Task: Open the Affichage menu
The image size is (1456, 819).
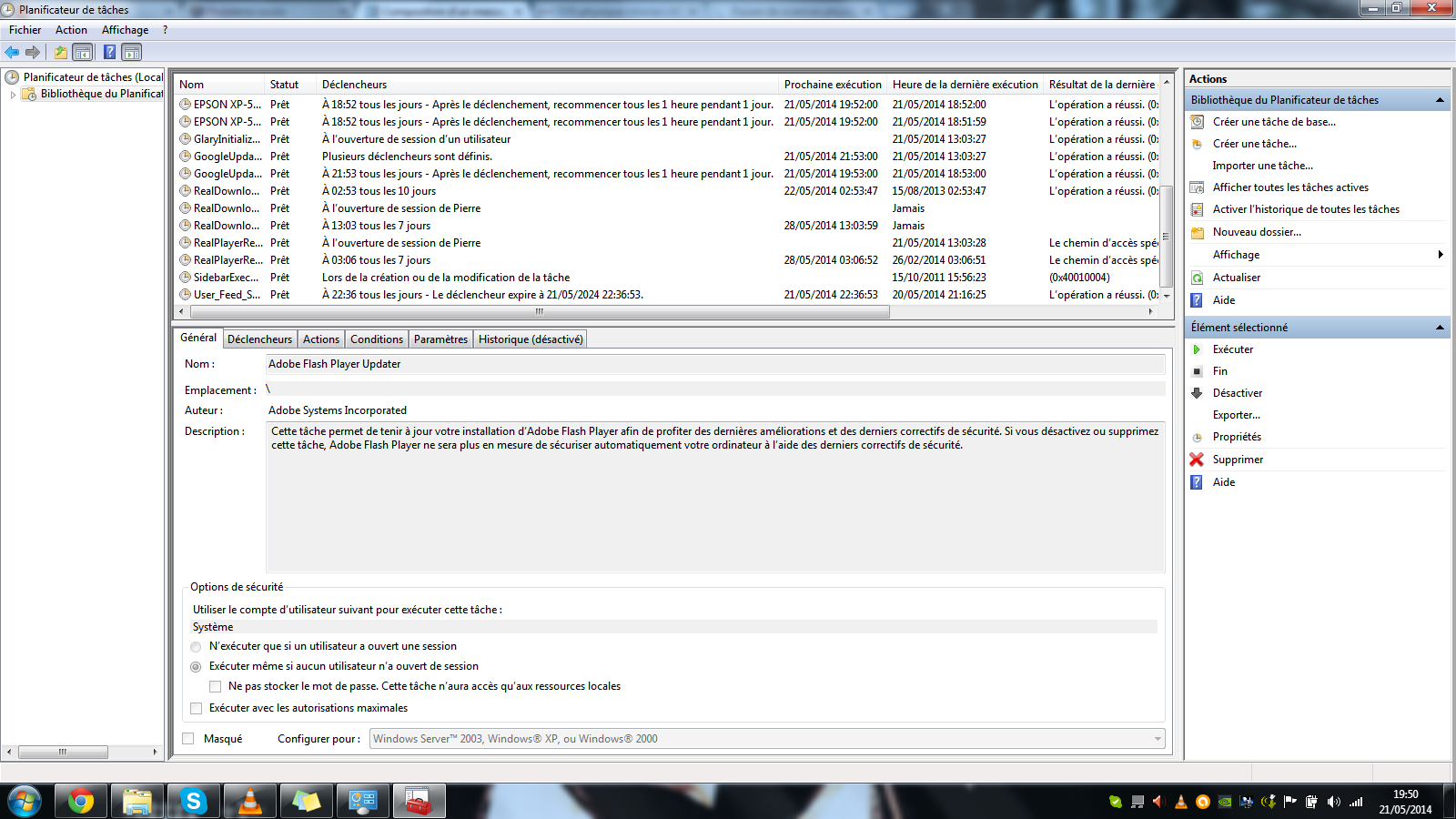Action: [125, 30]
